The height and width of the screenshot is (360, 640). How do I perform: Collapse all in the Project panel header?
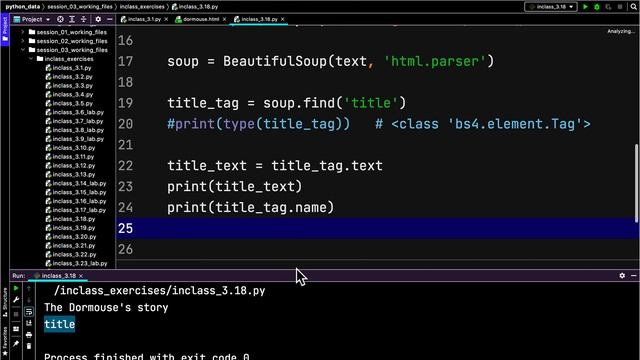83,19
